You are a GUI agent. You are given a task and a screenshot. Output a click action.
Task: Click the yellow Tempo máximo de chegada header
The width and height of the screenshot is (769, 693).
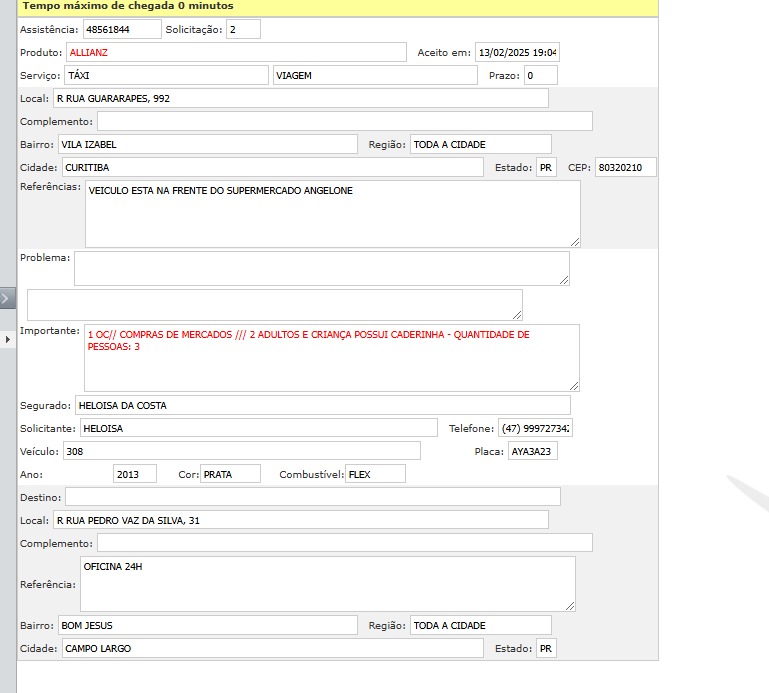click(338, 7)
